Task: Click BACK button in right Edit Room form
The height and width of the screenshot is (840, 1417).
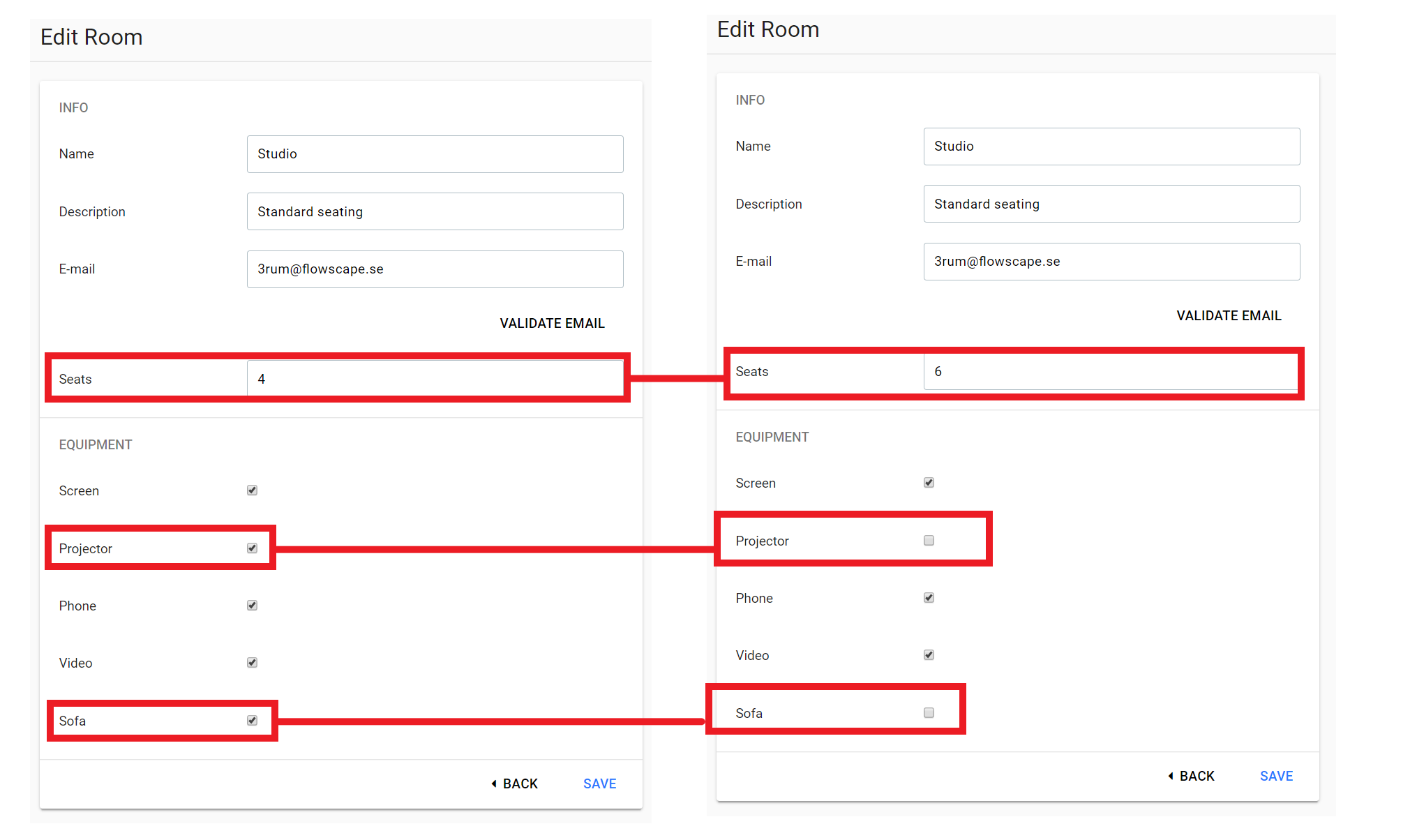Action: click(x=1191, y=776)
